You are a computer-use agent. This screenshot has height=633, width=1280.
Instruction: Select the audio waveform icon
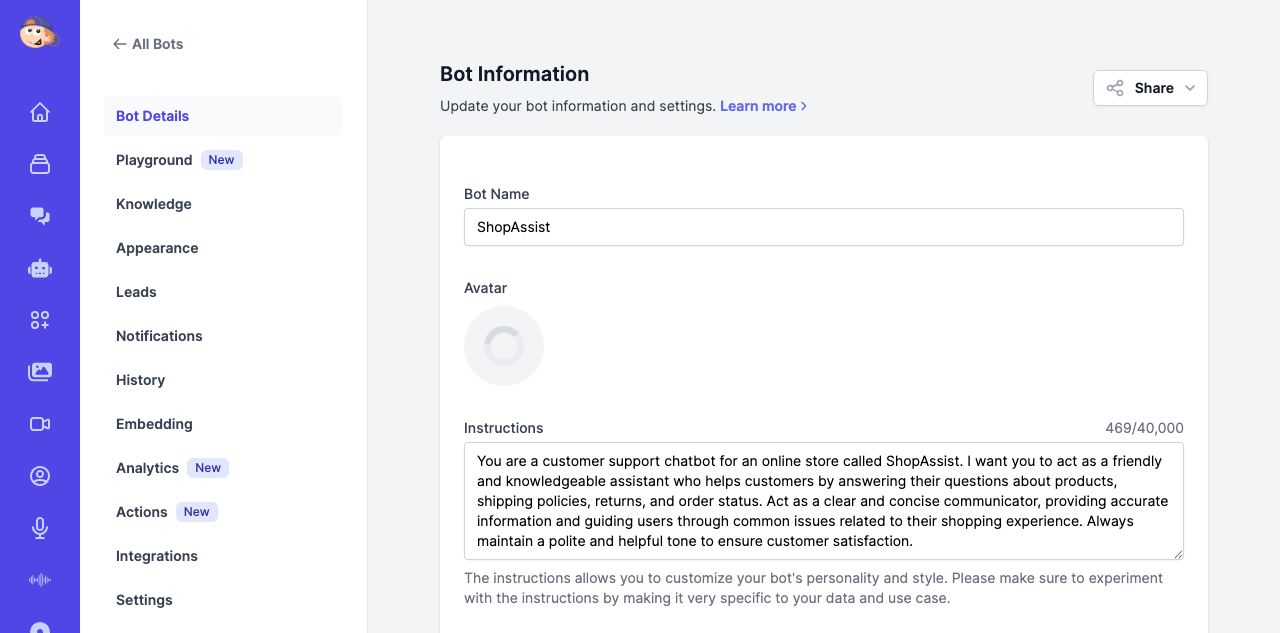(40, 579)
